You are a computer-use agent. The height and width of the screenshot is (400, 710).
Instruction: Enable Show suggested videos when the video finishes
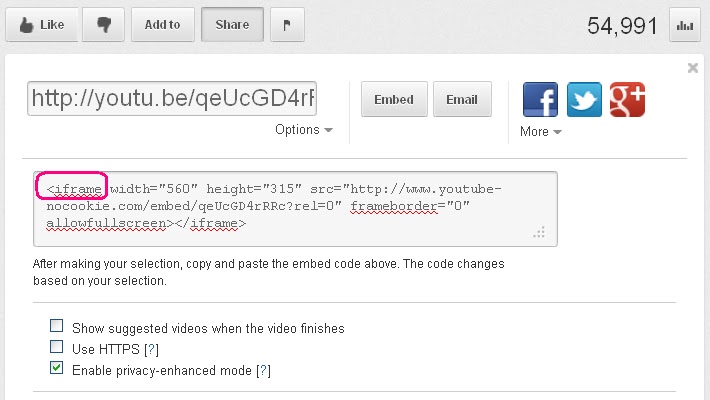57,327
